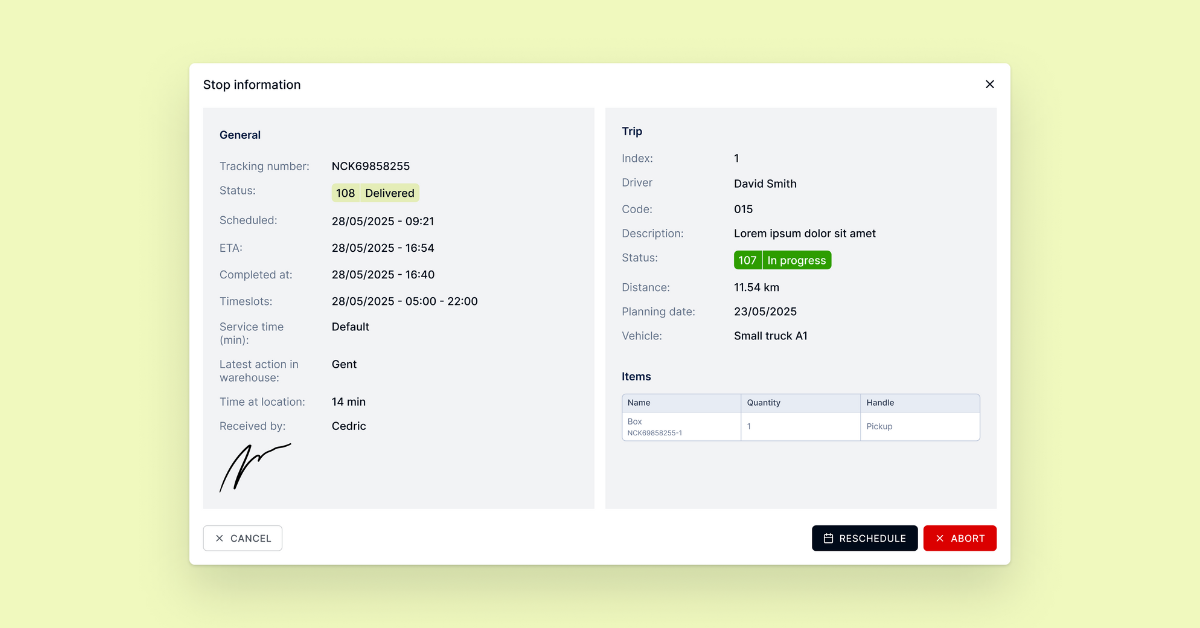Close the Stop information dialog
Image resolution: width=1200 pixels, height=628 pixels.
(x=989, y=84)
